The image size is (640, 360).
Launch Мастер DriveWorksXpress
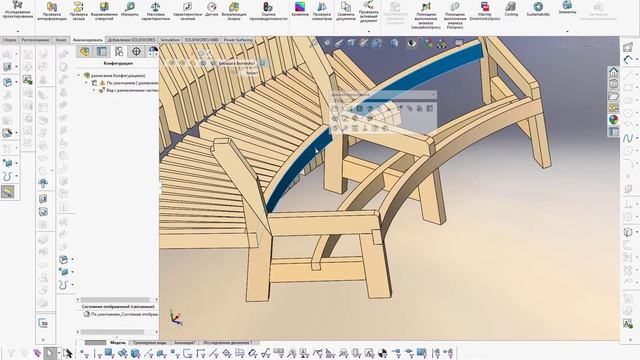tap(484, 11)
